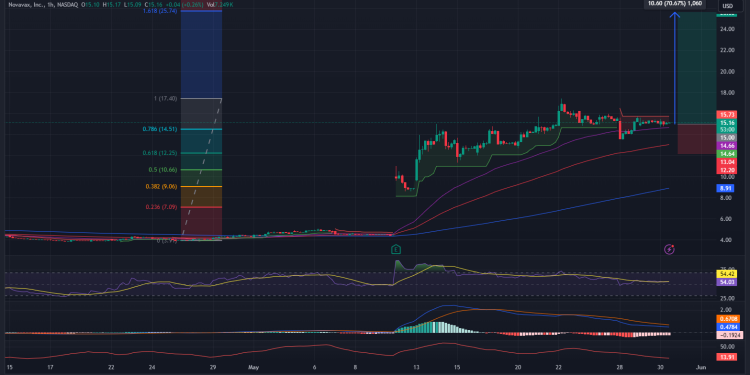Click the blue 0.4784 MACD label
The width and height of the screenshot is (750, 375).
[727, 327]
